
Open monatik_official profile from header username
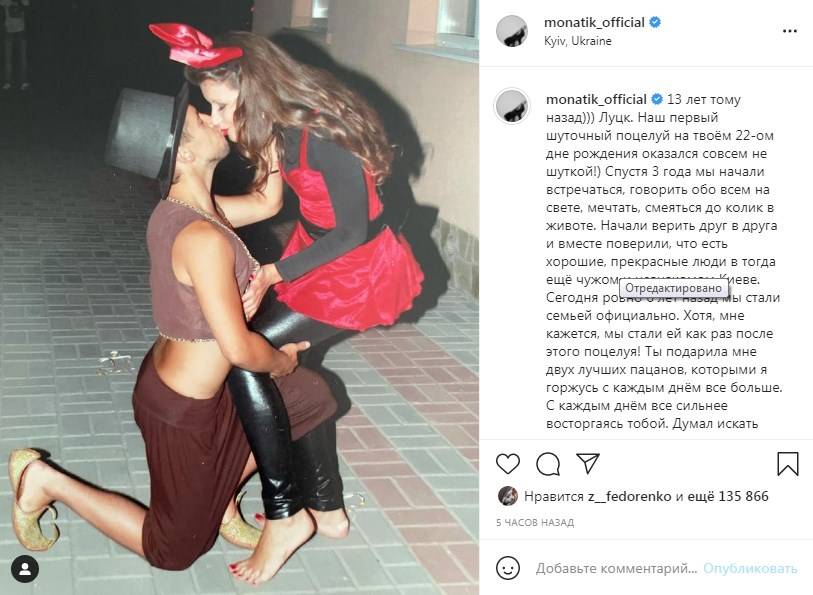(594, 22)
